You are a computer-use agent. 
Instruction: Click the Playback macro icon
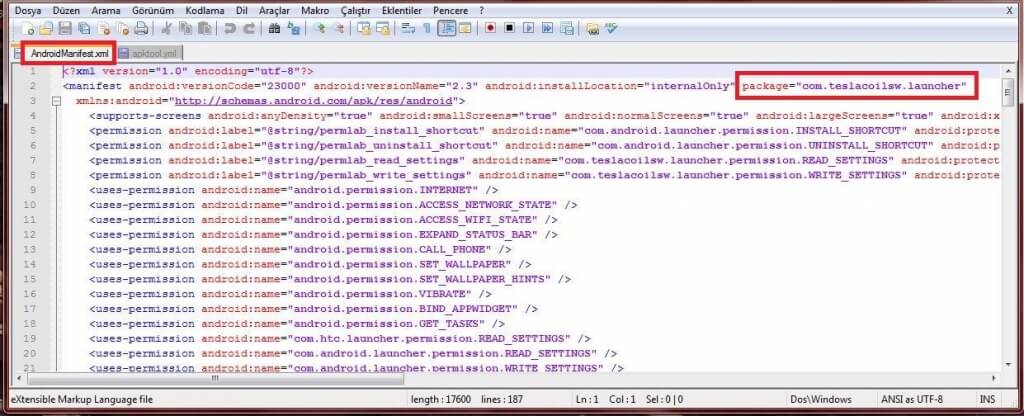pos(529,28)
